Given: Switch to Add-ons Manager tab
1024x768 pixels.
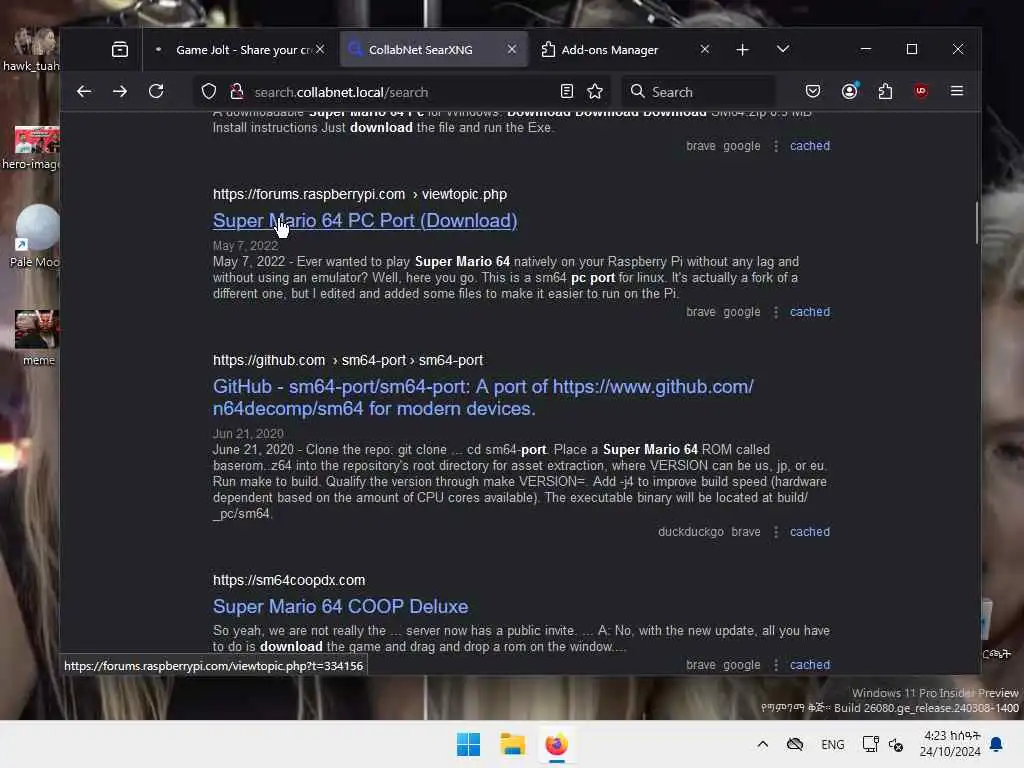Looking at the screenshot, I should click(626, 50).
